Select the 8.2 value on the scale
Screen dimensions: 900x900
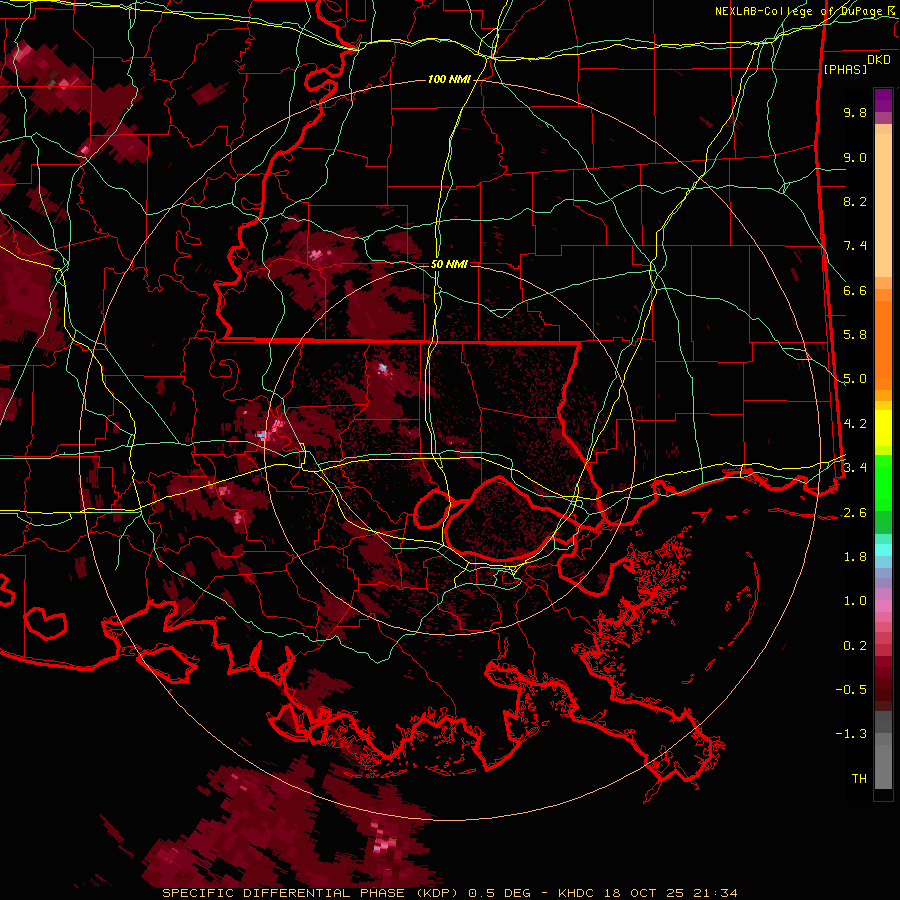click(x=855, y=201)
